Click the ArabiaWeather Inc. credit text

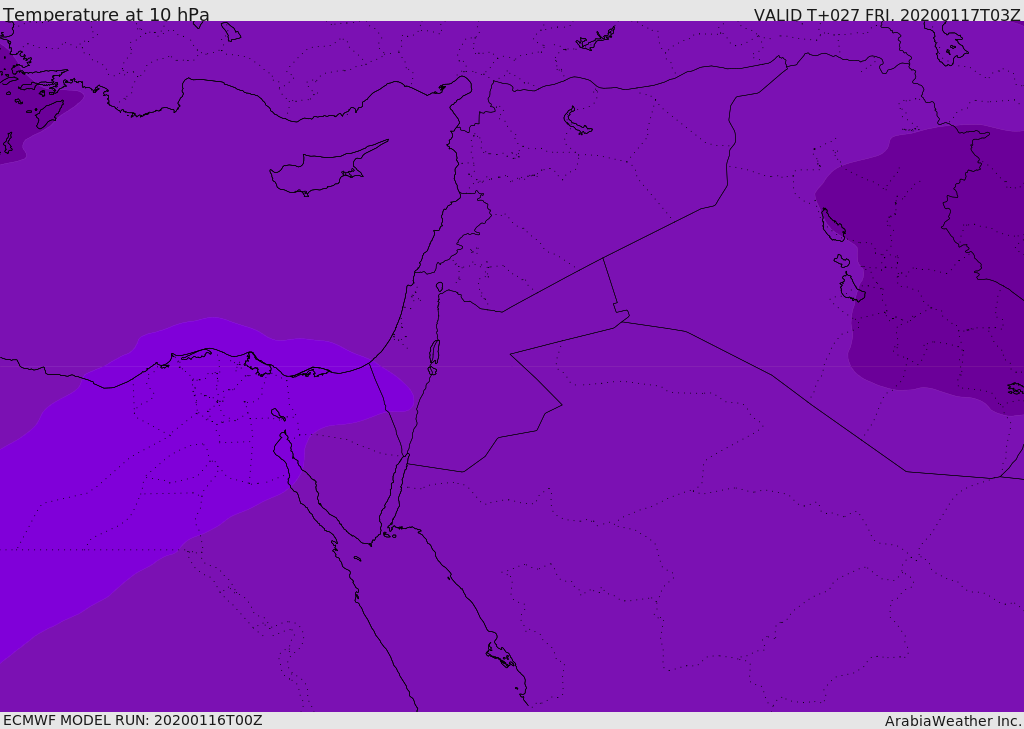[x=952, y=721]
